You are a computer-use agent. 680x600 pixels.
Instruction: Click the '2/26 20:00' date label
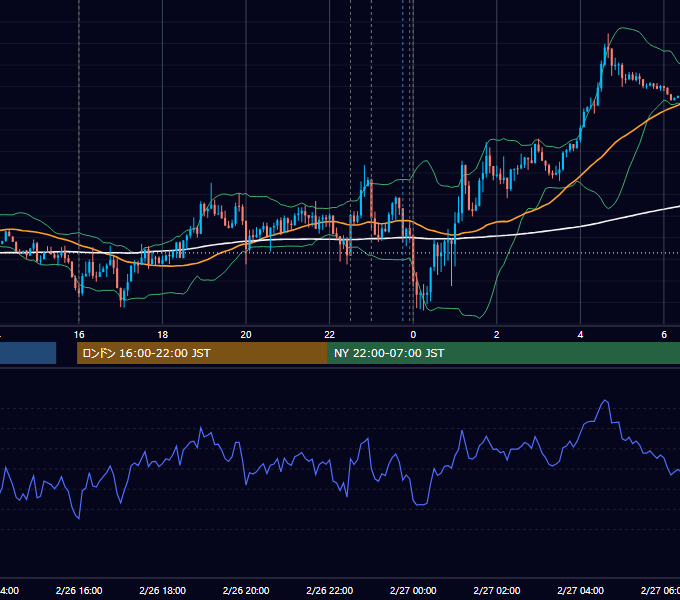coord(246,590)
